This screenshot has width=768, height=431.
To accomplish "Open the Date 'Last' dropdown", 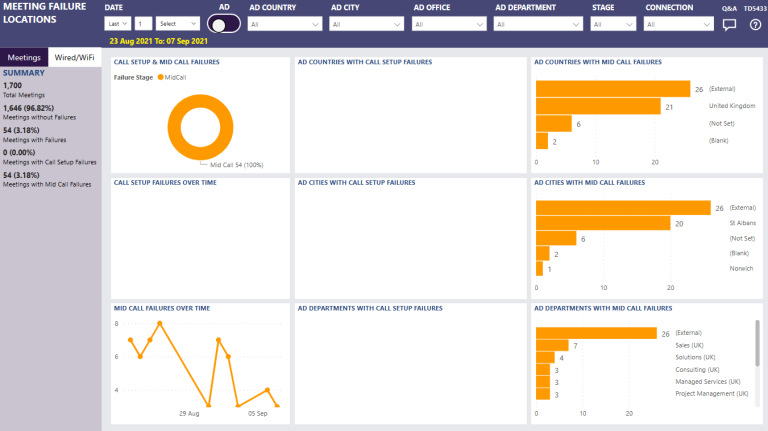I will [x=117, y=24].
